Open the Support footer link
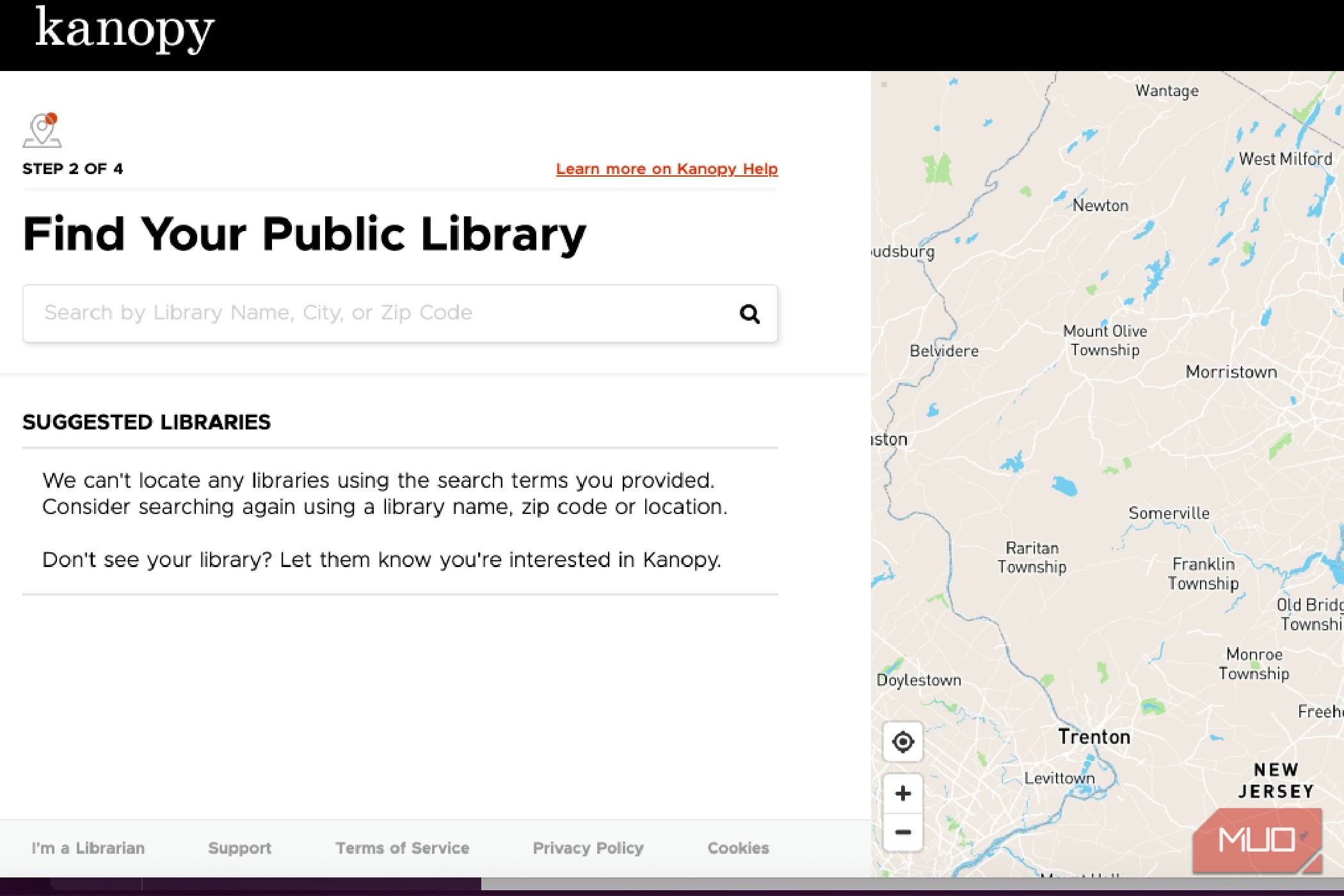 coord(239,848)
